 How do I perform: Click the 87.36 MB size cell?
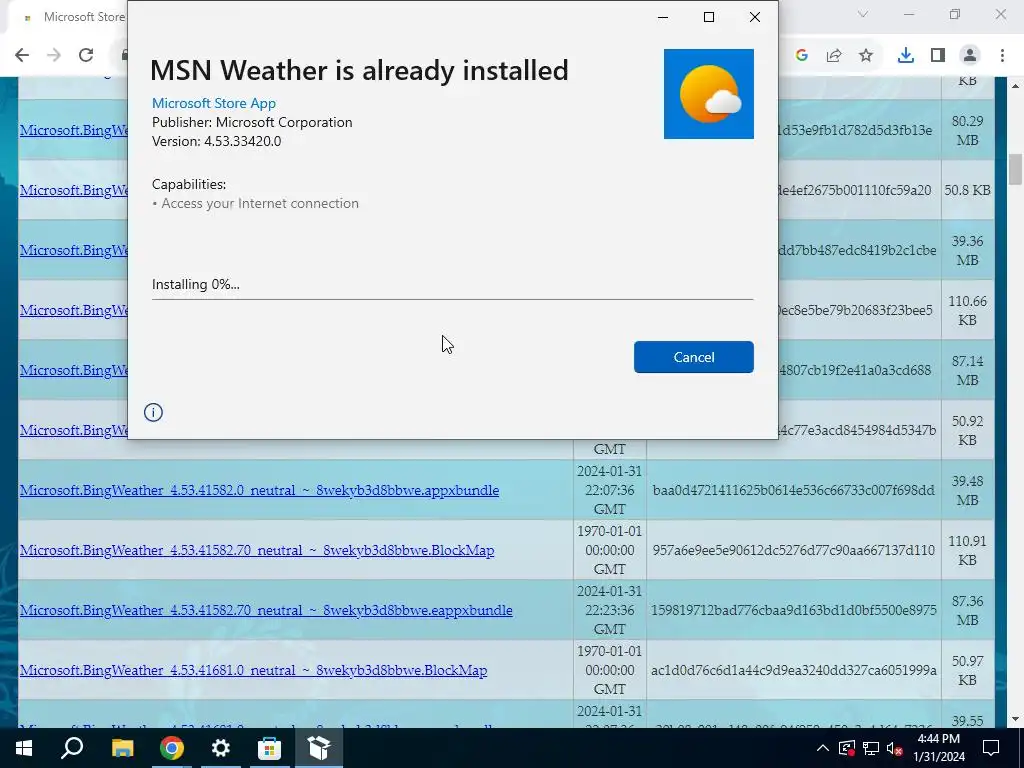point(967,611)
